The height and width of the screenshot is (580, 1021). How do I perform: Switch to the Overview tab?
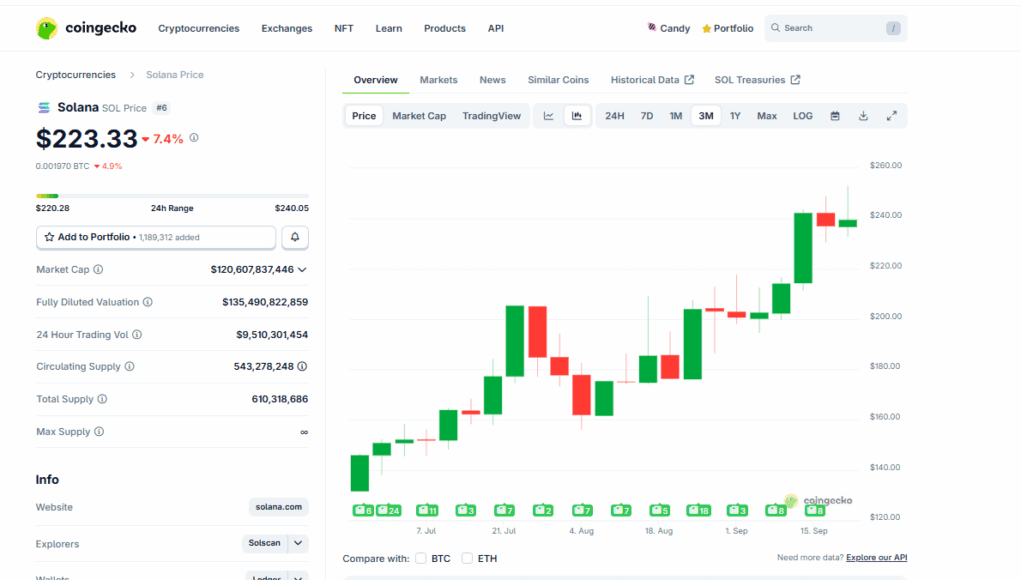point(376,80)
